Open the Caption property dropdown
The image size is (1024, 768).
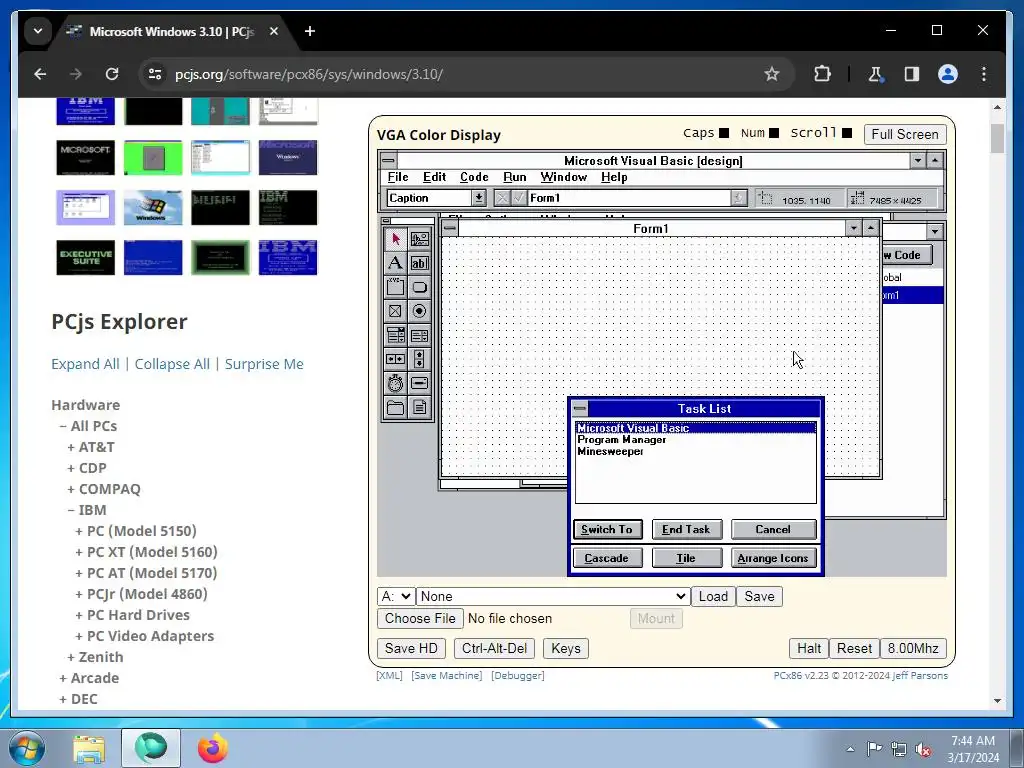click(479, 198)
